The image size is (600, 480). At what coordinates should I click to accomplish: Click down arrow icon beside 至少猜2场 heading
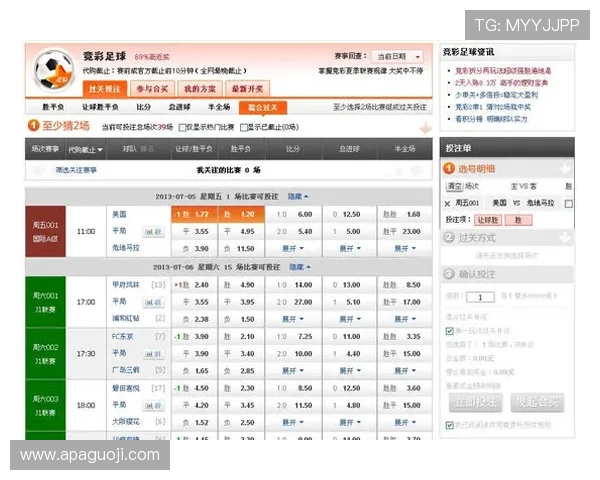point(426,127)
